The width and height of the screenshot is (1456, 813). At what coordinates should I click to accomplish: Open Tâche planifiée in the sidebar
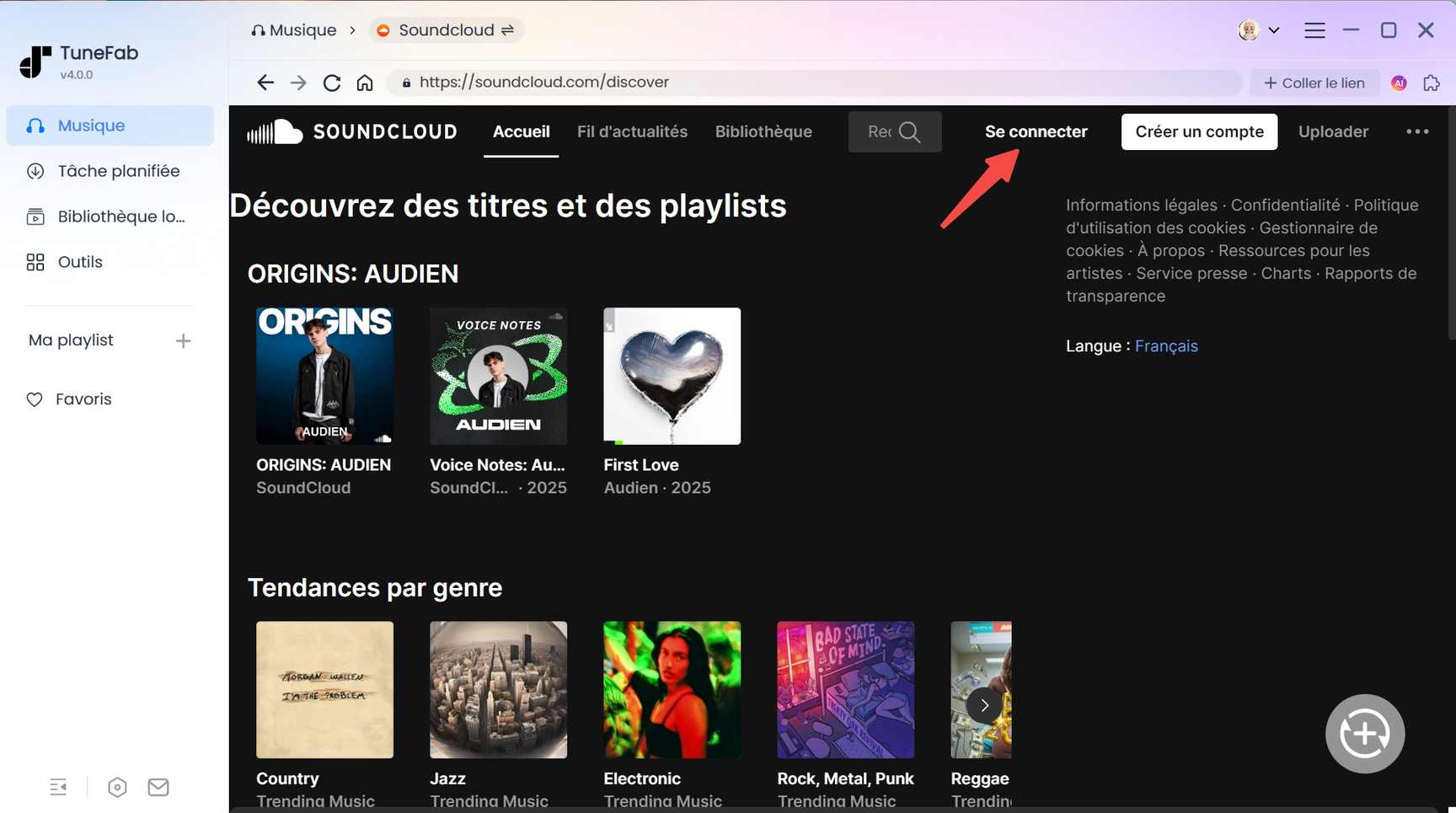[x=118, y=170]
